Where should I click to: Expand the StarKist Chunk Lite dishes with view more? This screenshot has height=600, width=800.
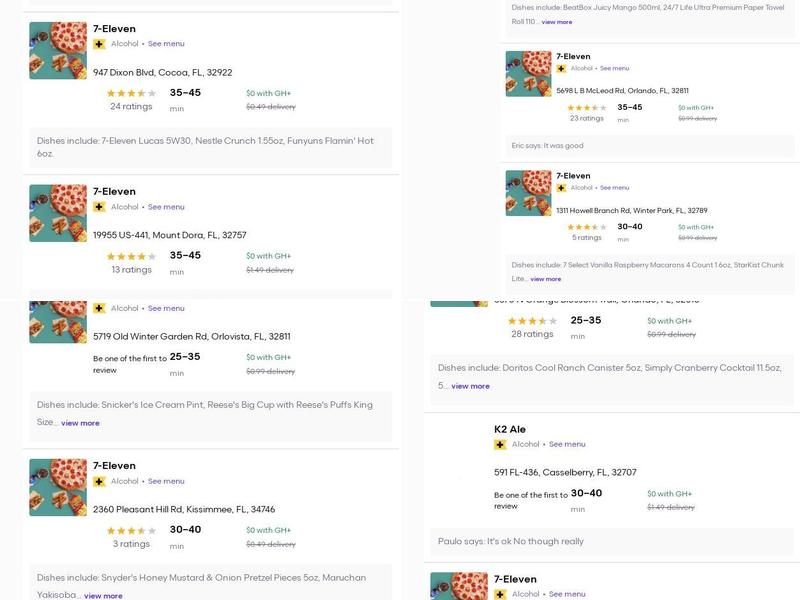[x=546, y=279]
